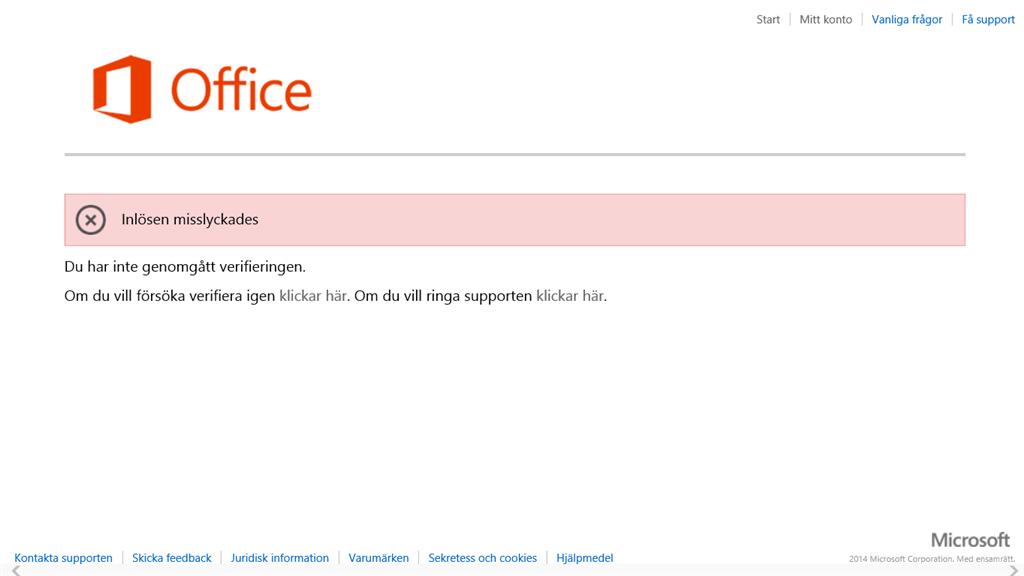Click 'Du har inte genomgått verifieringen.' text
Screen dimensions: 1024x576
pos(185,266)
